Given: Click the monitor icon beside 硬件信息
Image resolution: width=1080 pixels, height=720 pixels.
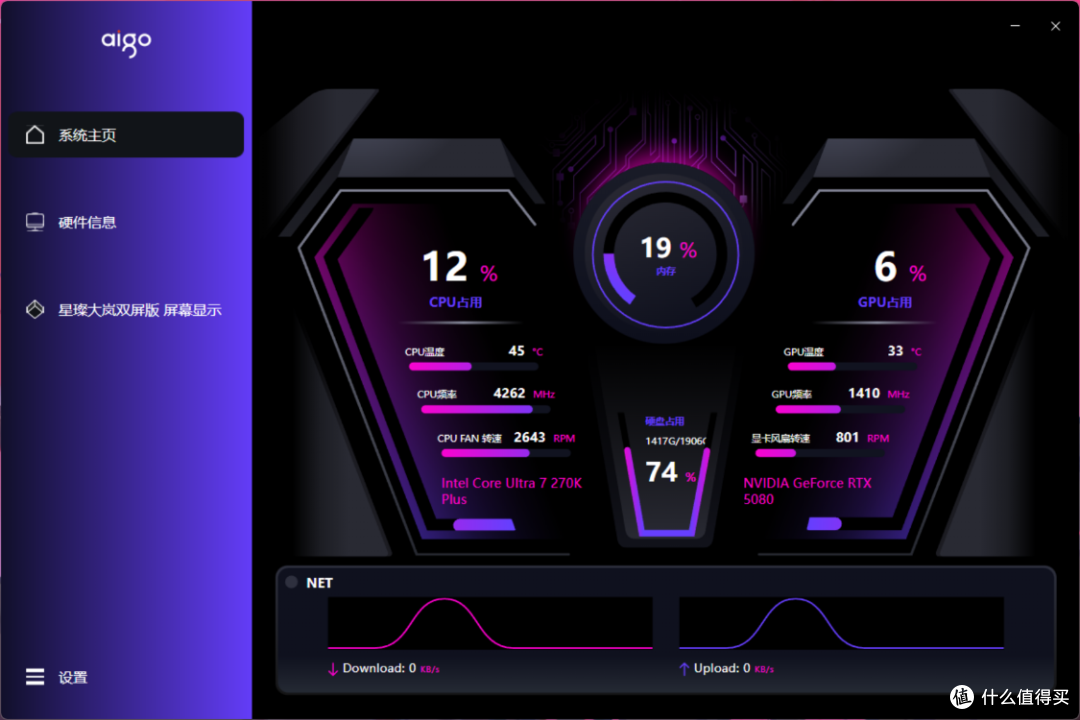Looking at the screenshot, I should point(35,222).
